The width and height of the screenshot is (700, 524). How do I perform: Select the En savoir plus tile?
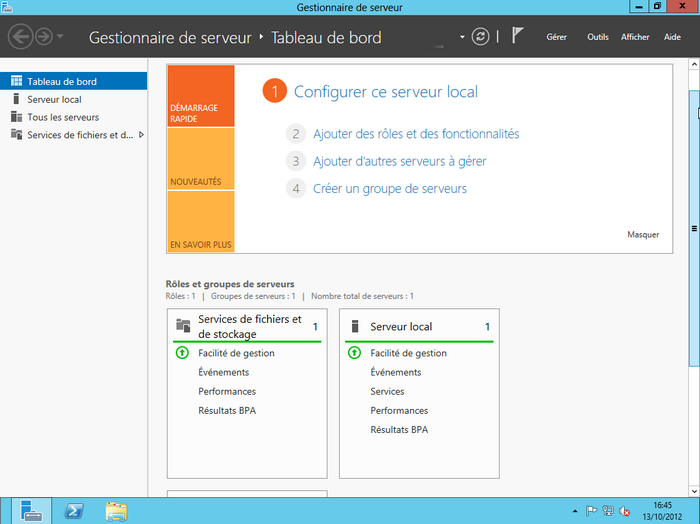tap(201, 221)
